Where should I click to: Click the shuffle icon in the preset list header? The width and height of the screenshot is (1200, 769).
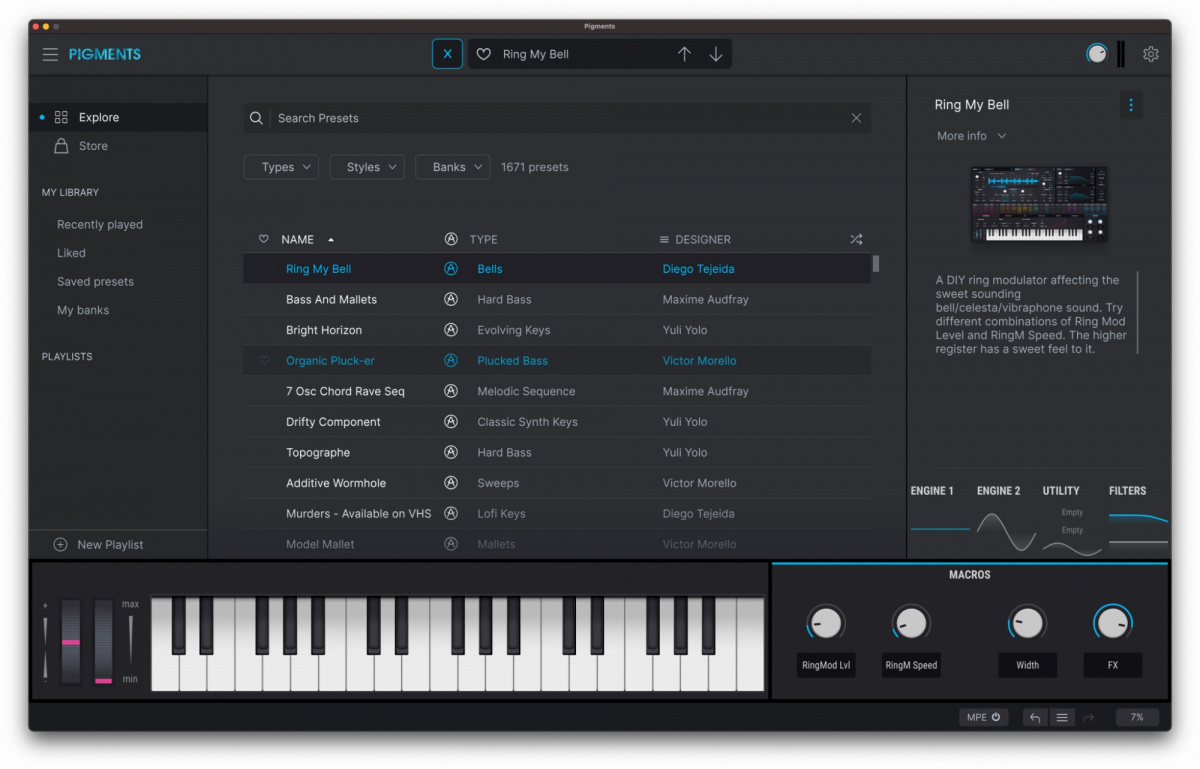pos(856,239)
